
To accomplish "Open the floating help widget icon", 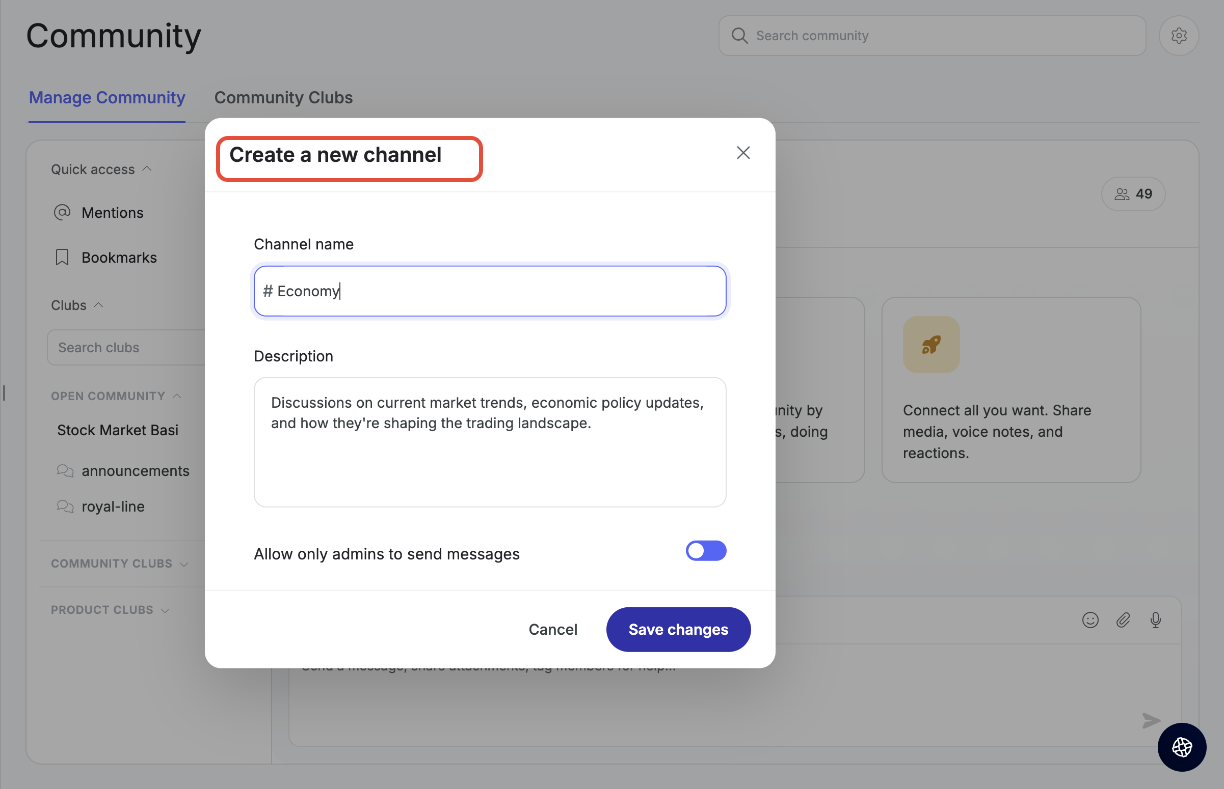I will [x=1182, y=747].
